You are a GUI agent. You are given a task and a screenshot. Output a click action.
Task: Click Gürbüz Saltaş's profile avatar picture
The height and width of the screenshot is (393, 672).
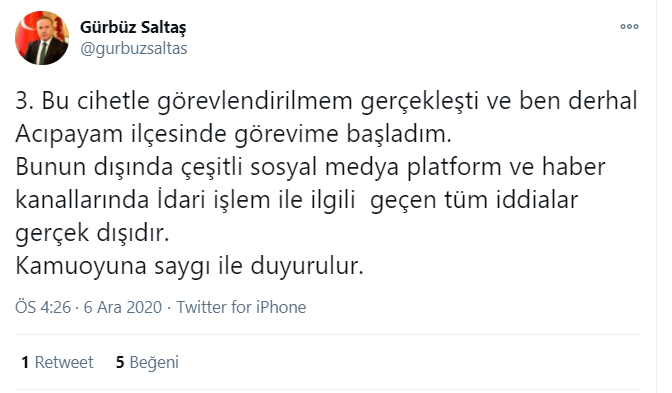pyautogui.click(x=42, y=38)
